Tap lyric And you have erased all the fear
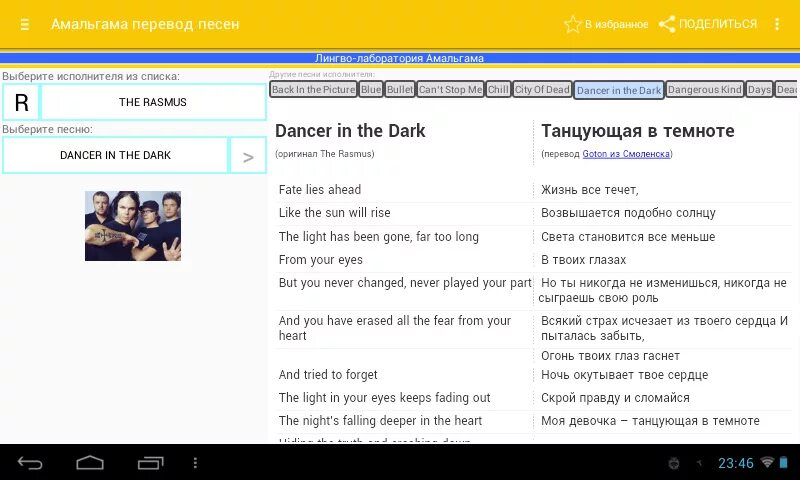 click(x=394, y=328)
